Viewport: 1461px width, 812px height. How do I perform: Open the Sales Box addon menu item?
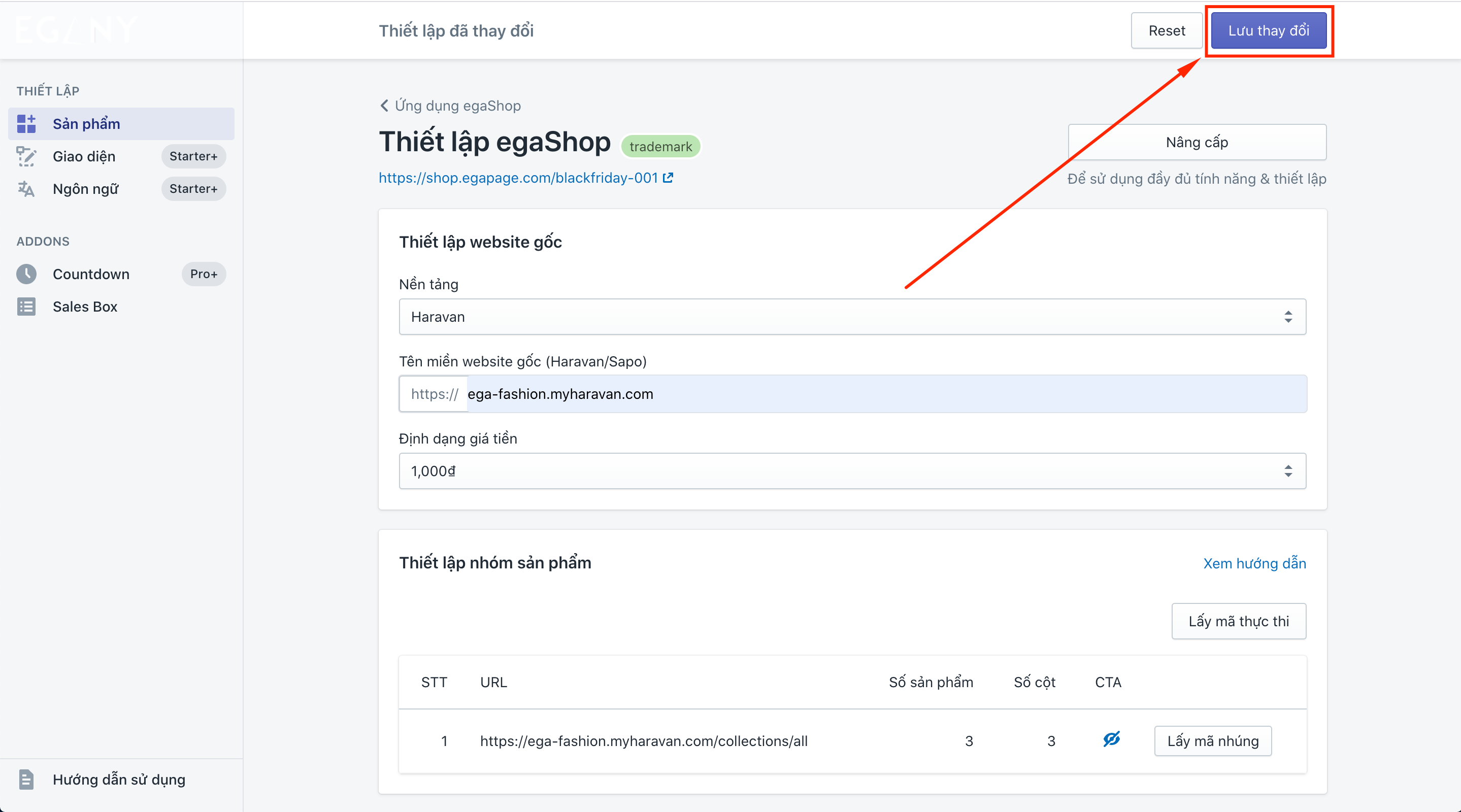coord(85,307)
